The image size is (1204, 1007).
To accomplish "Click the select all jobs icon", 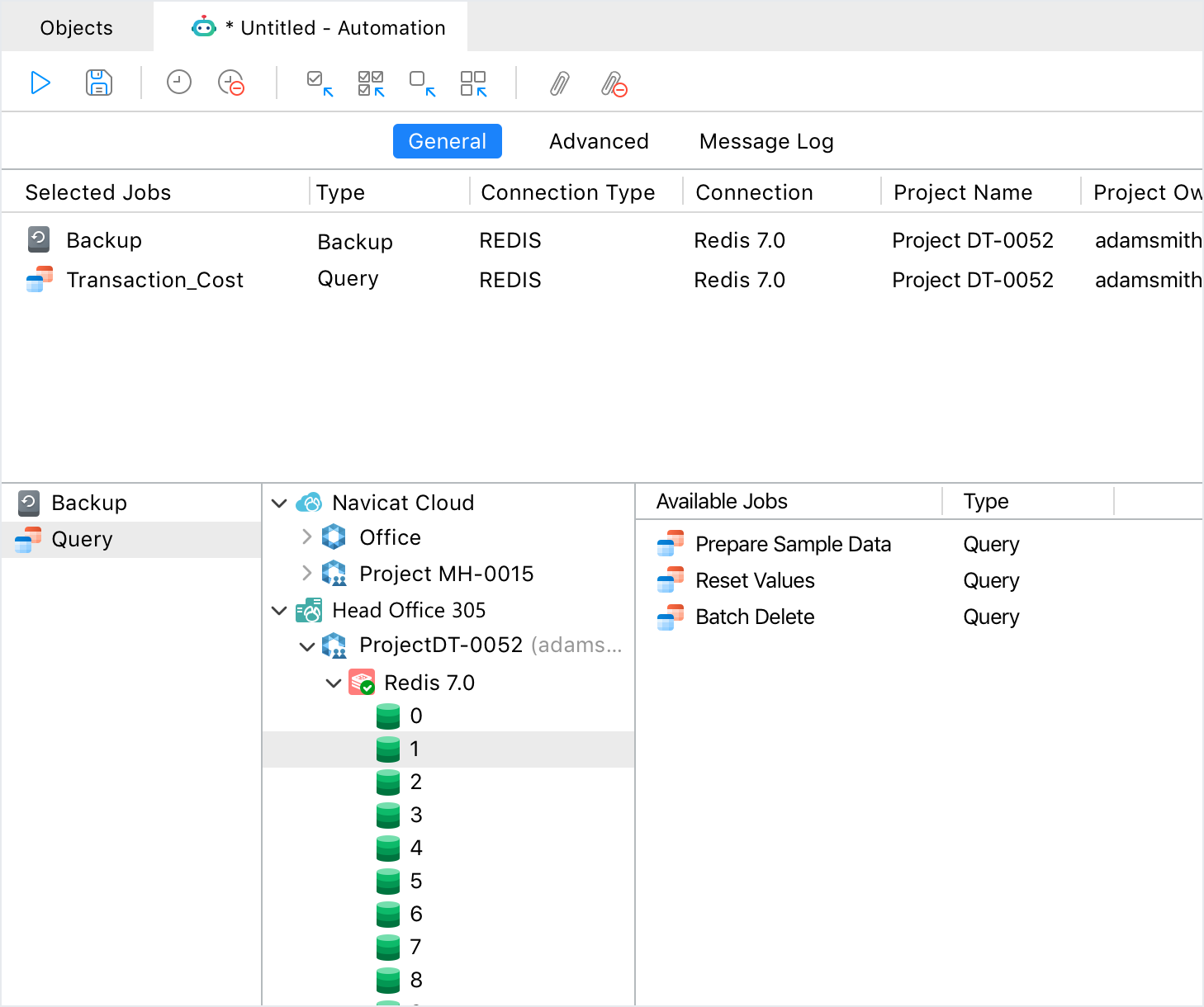I will click(x=372, y=83).
